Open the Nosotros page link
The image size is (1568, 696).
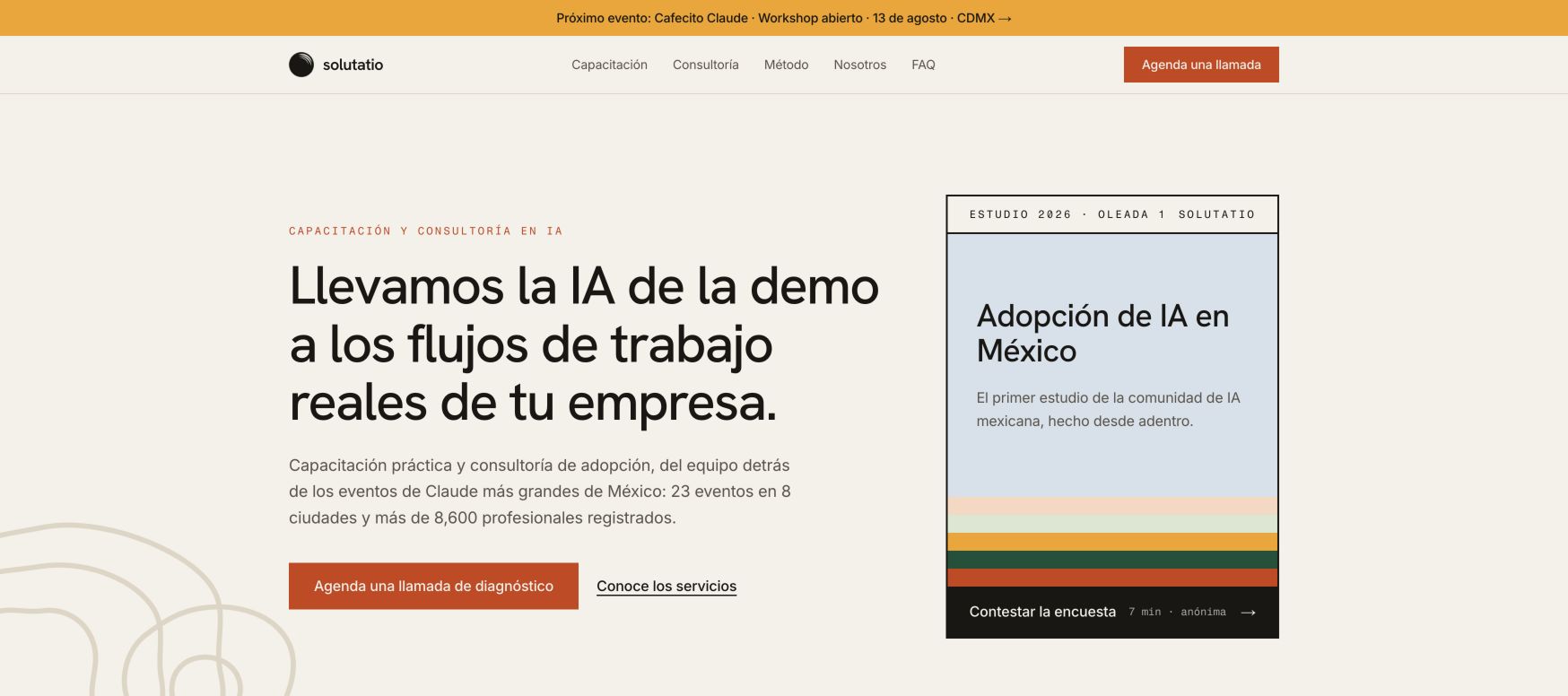point(859,65)
